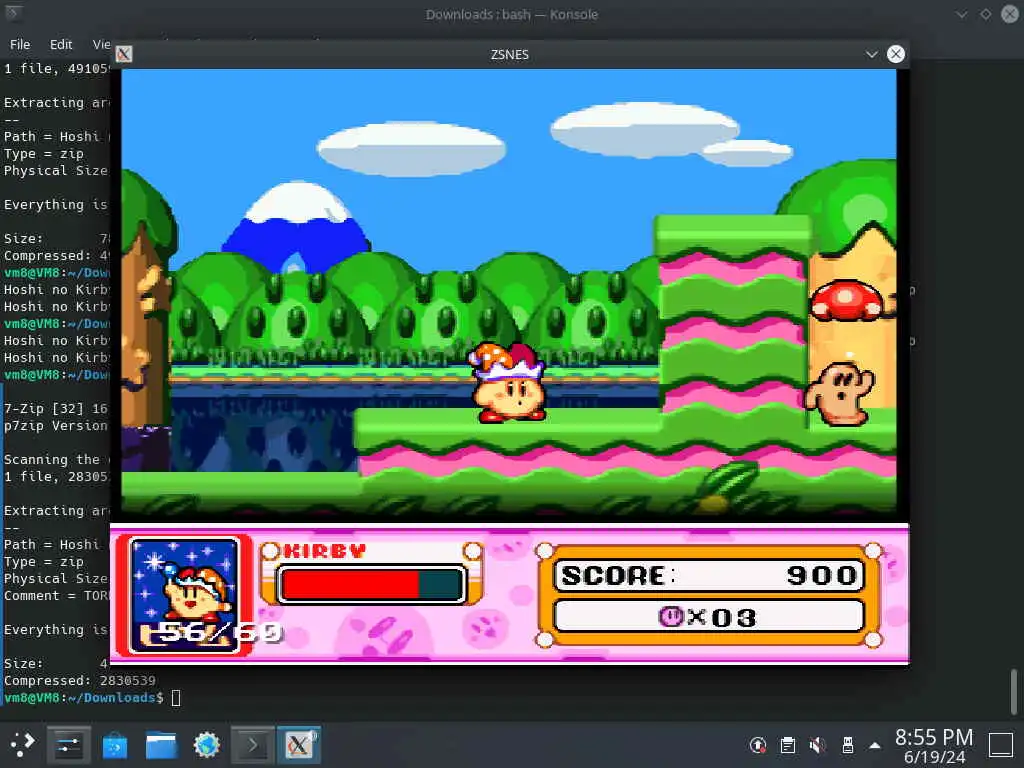Click the updates notifier tray icon

(758, 744)
